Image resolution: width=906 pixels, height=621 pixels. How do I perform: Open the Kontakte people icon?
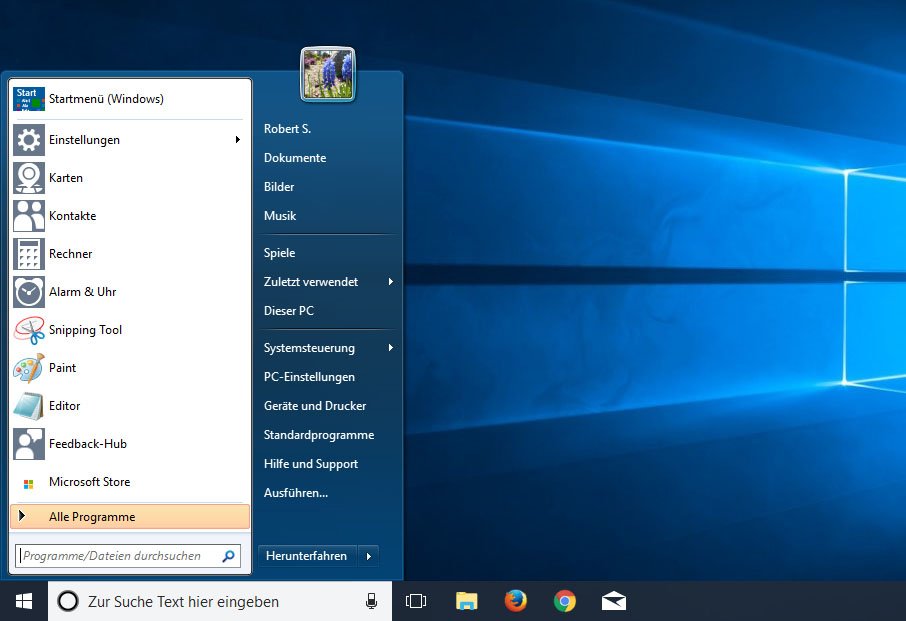tap(29, 216)
